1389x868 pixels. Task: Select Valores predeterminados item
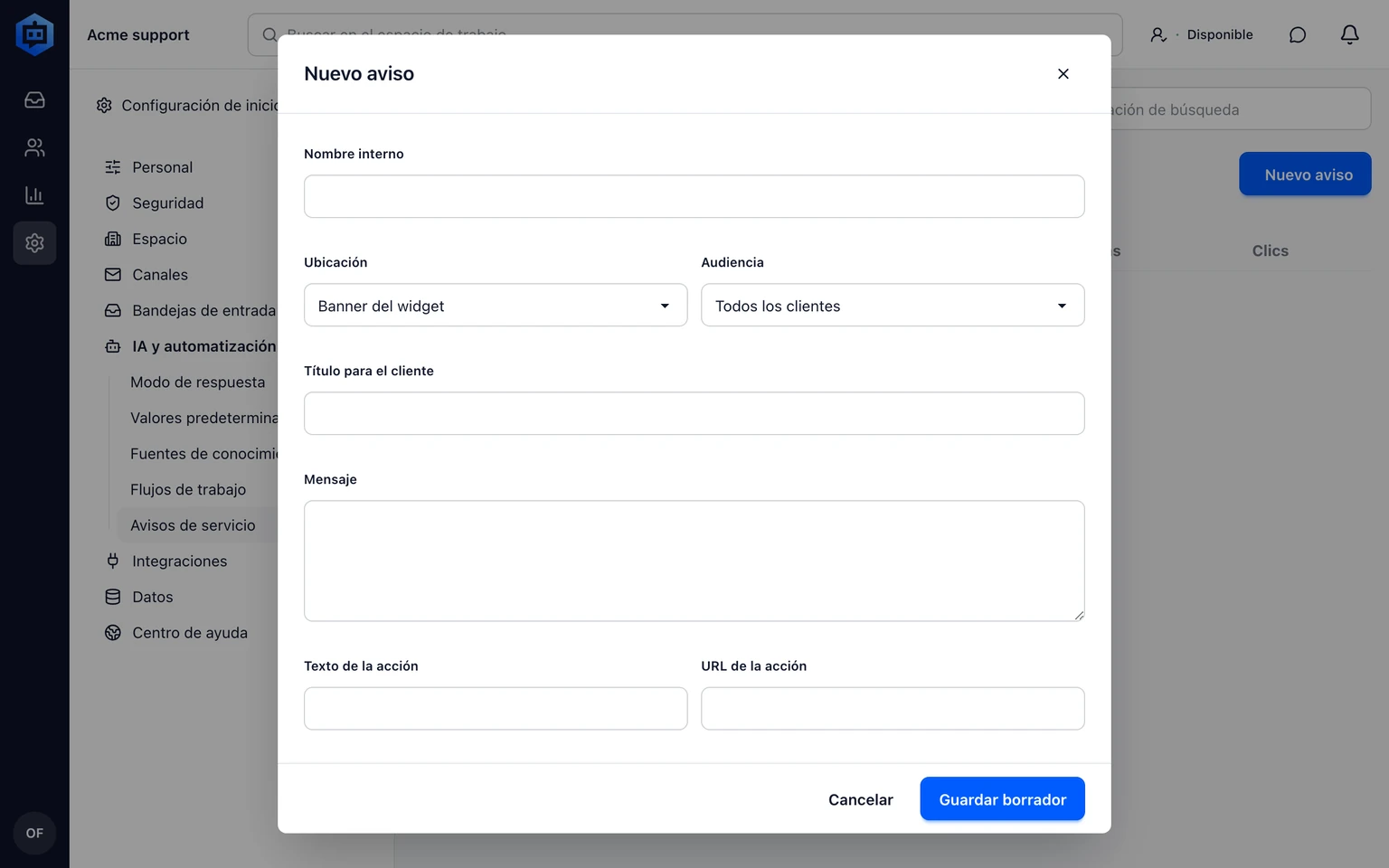click(x=203, y=418)
